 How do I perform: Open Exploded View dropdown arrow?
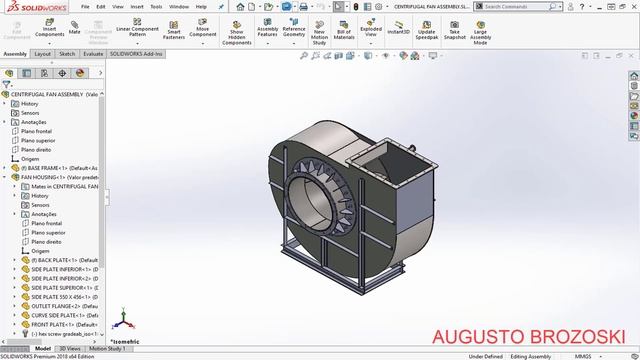[x=371, y=43]
